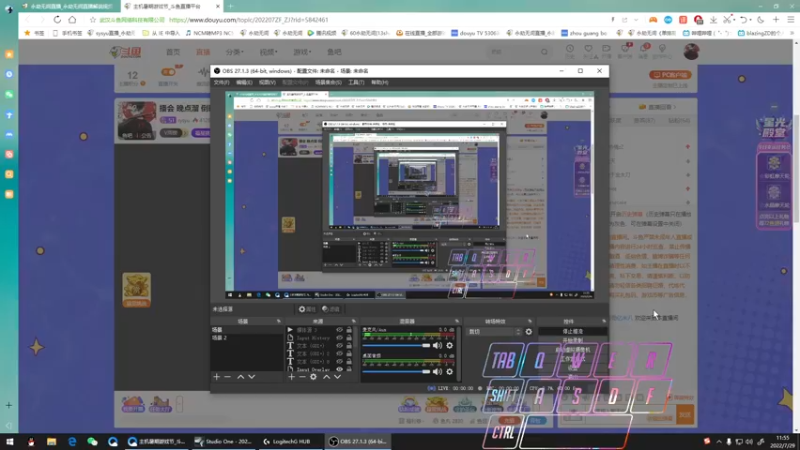
Task: Open the OBS 视图(V) menu
Action: coord(267,83)
